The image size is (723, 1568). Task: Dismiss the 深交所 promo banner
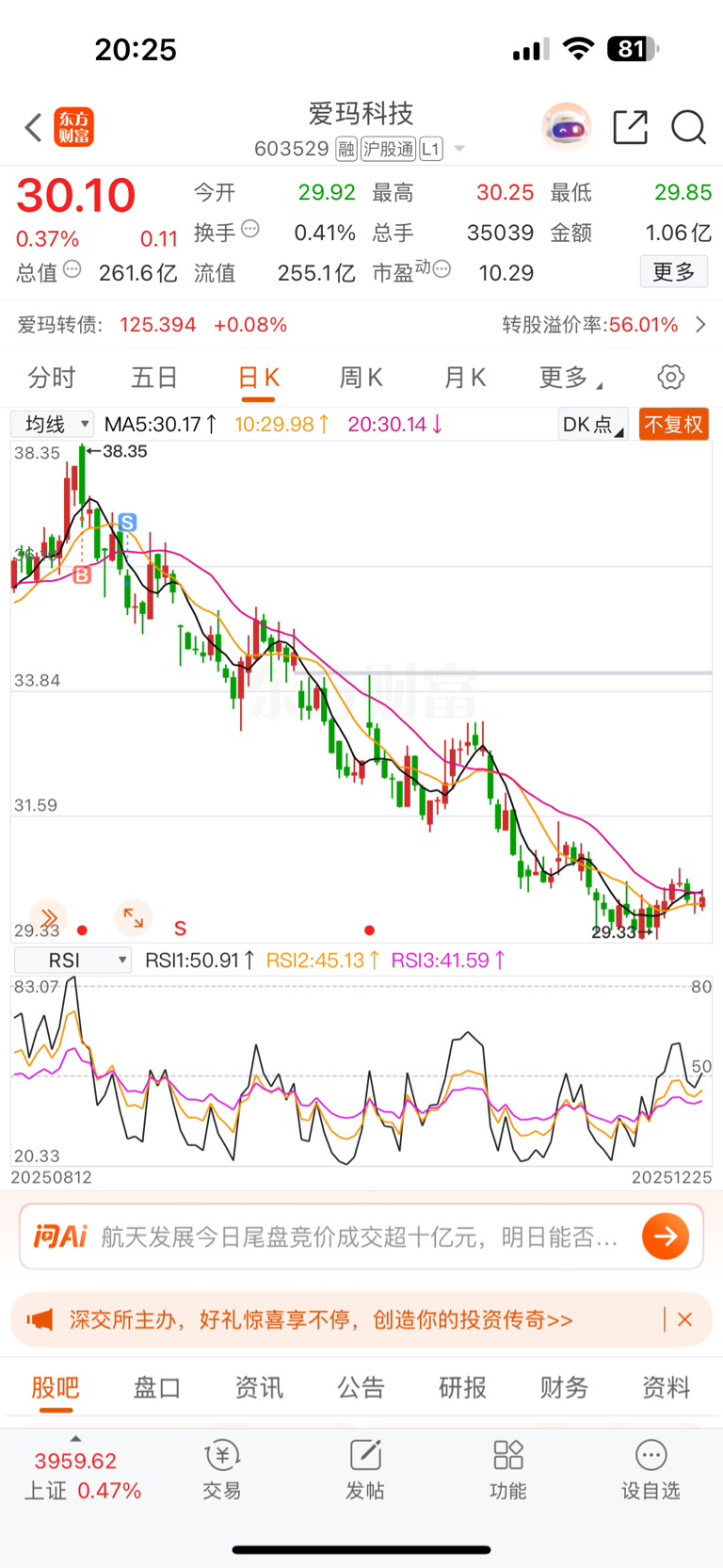(x=685, y=1319)
